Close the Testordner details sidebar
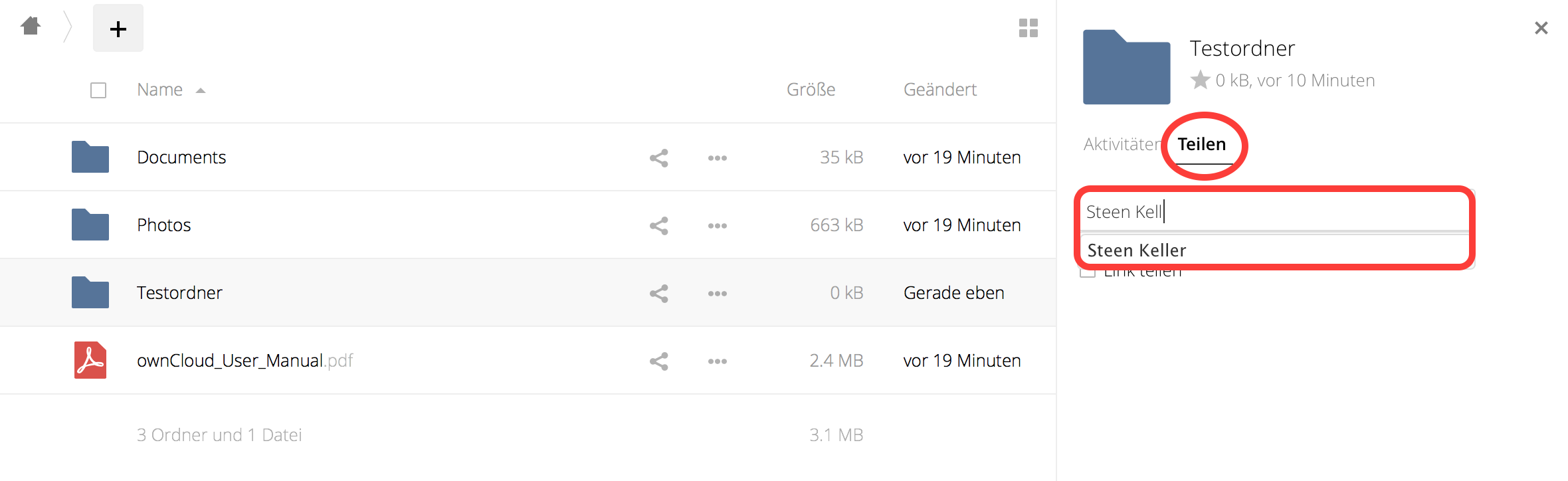 (x=1541, y=28)
